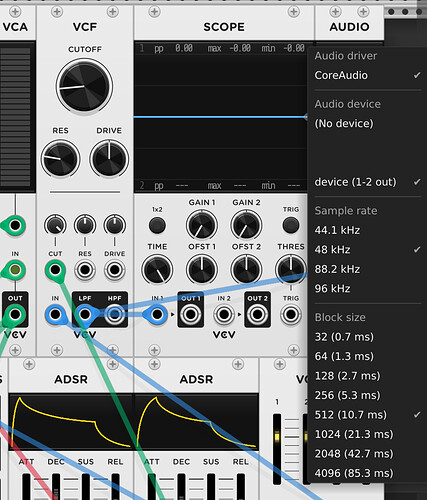Click the Scope OFST 2 knob

pos(246,270)
